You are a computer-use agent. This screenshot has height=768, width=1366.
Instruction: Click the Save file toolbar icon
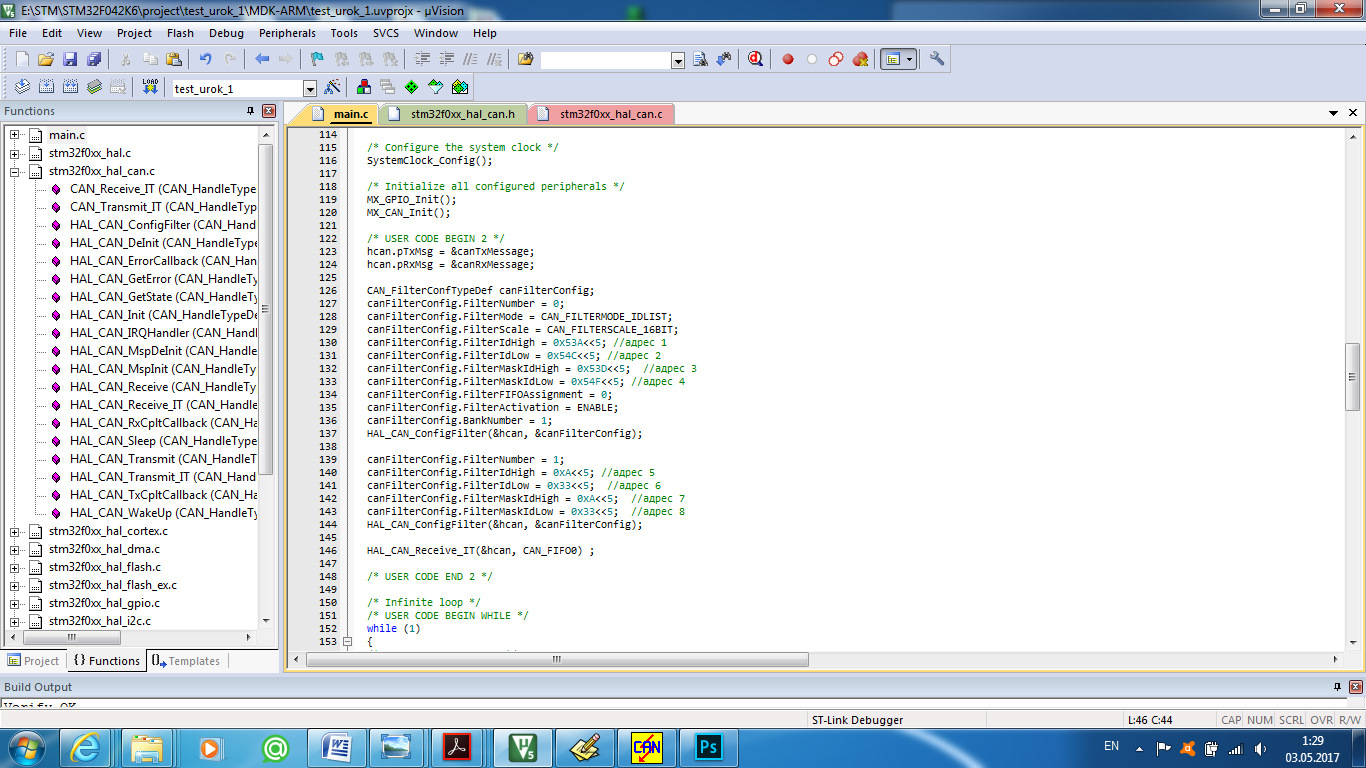coord(70,59)
